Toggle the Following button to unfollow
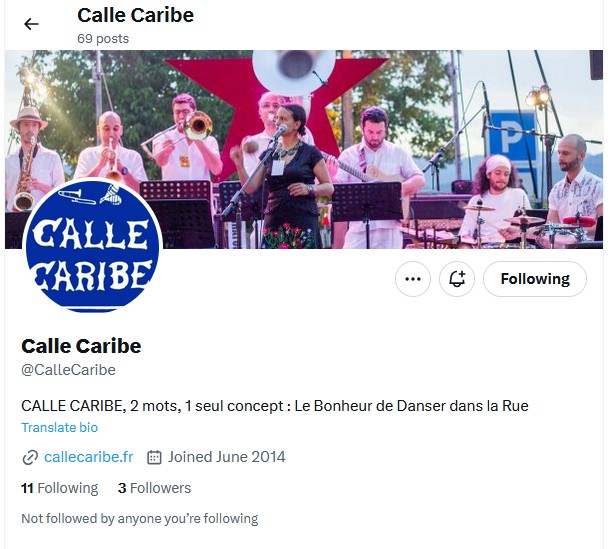616x549 pixels. (535, 279)
